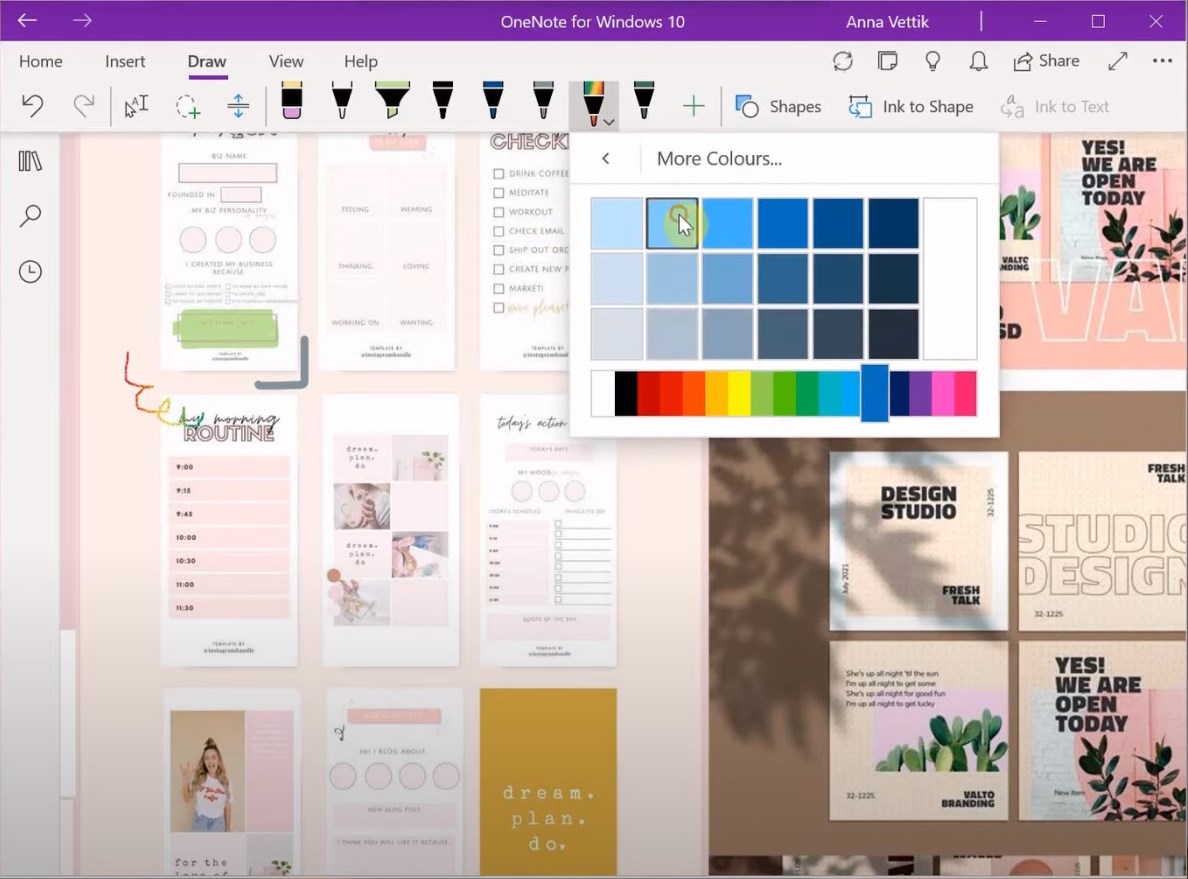Open the Home tab
This screenshot has height=879, width=1188.
41,61
